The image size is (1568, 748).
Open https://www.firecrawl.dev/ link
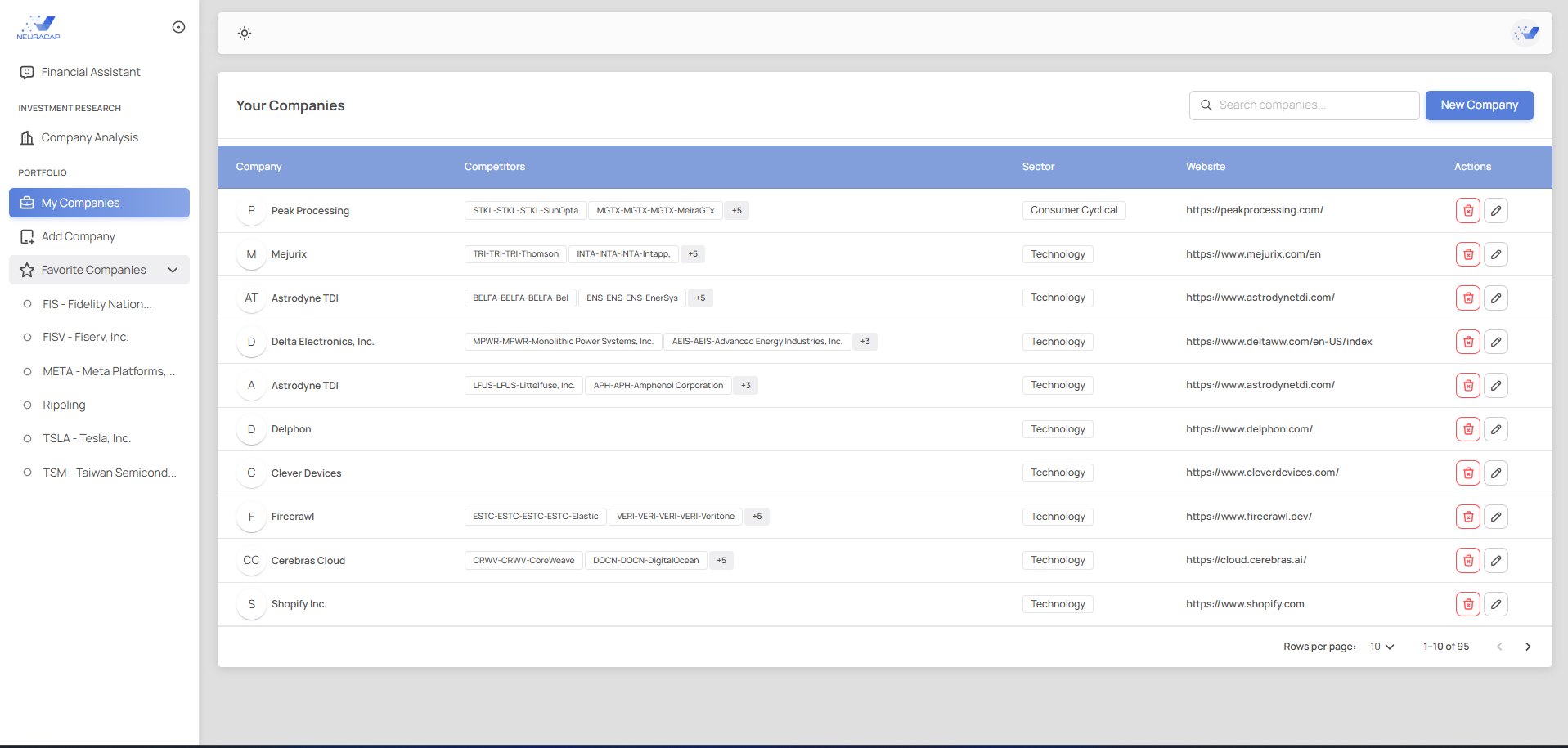click(x=1249, y=517)
